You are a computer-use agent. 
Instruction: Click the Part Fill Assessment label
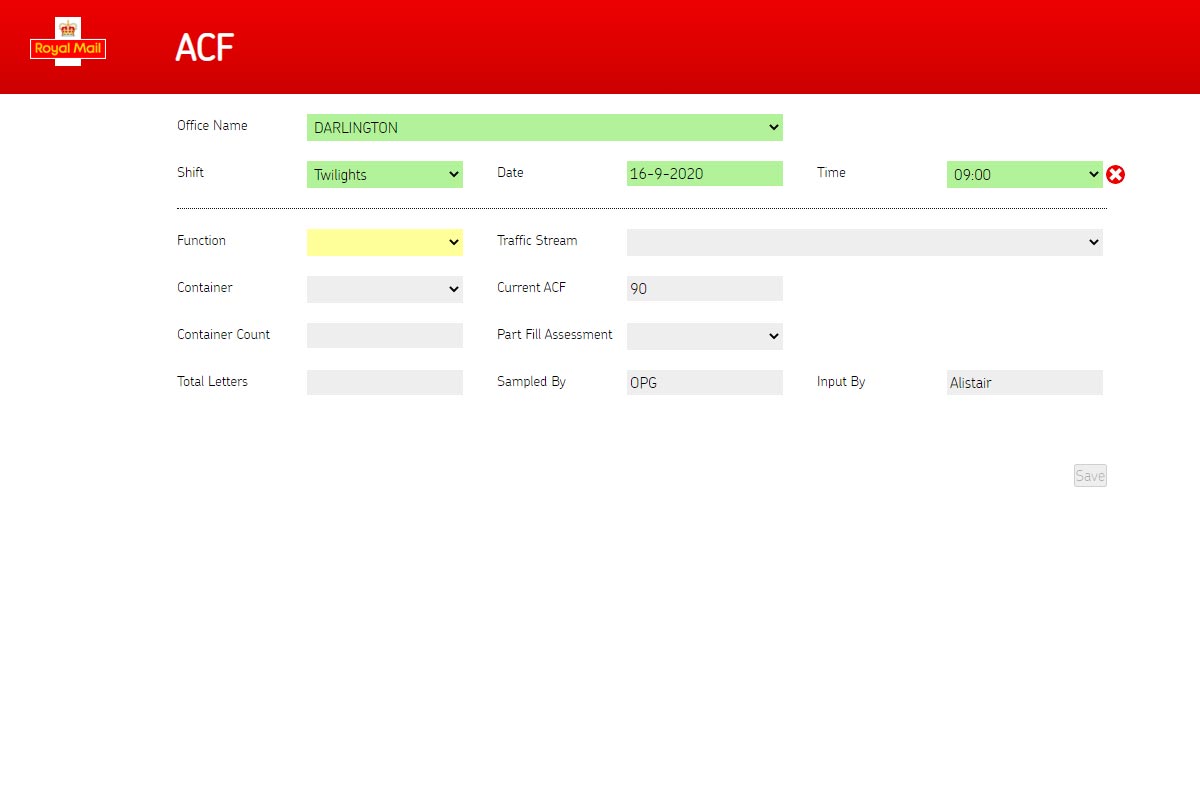(x=554, y=335)
